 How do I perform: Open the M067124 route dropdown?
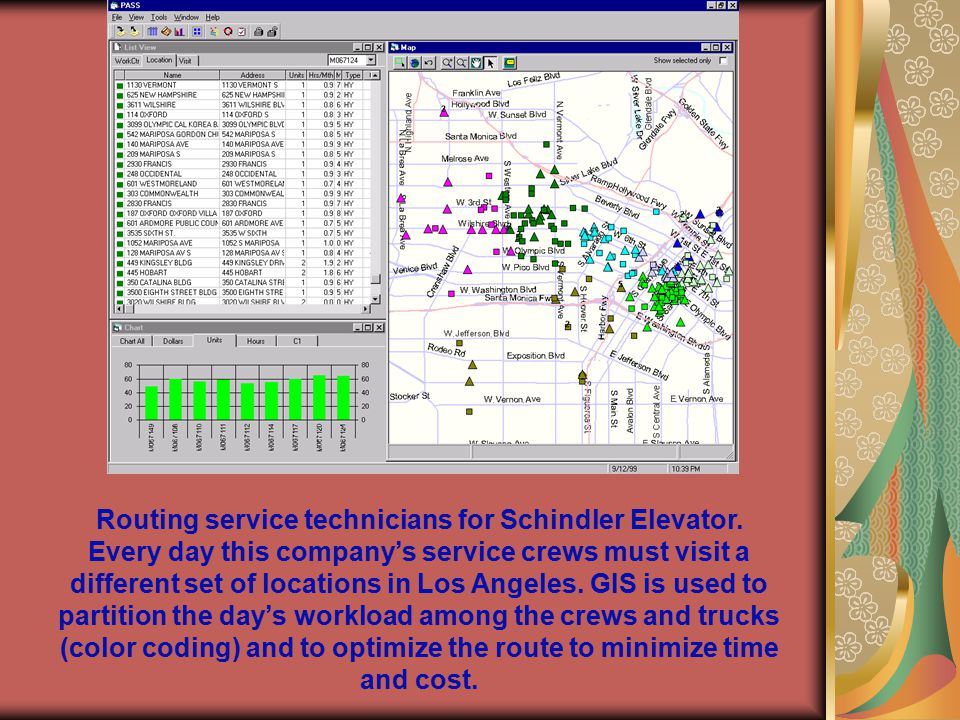click(371, 60)
